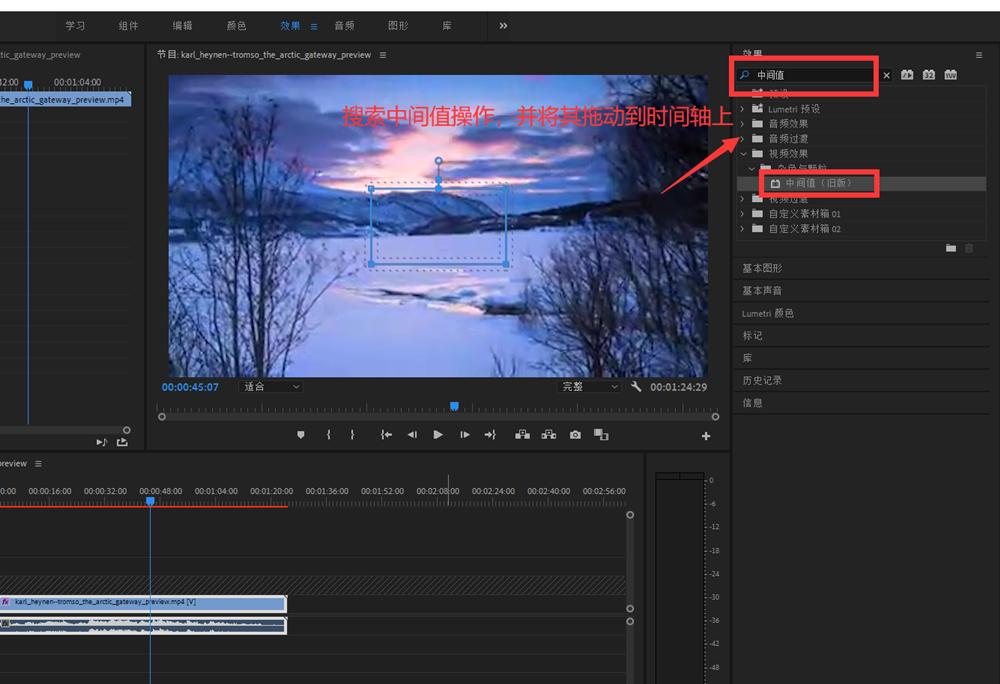This screenshot has height=684, width=1000.
Task: Open the 基本图形 panel
Action: tap(762, 268)
